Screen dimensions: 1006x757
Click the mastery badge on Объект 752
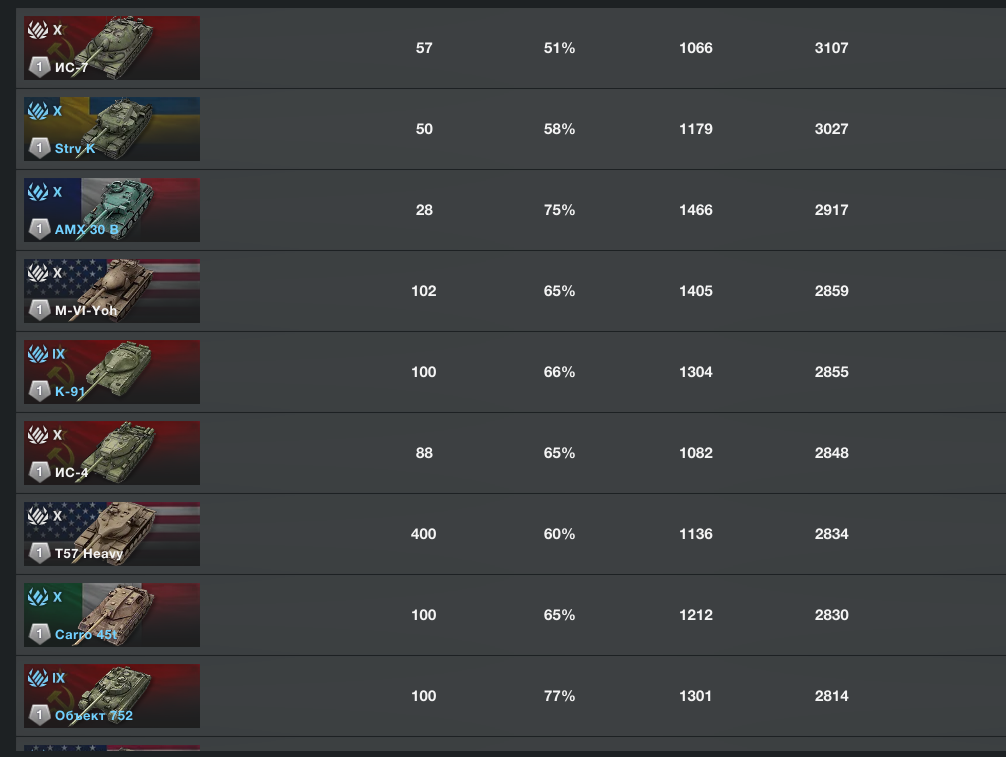40,715
